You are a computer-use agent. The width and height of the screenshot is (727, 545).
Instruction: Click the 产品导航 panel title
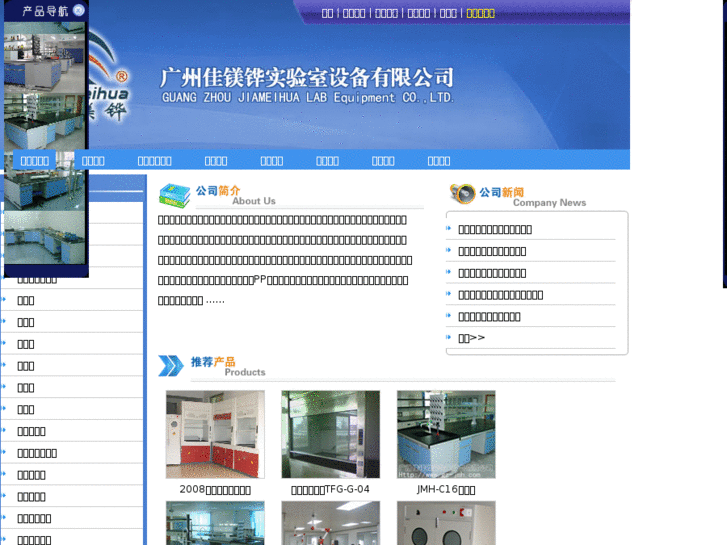coord(45,11)
